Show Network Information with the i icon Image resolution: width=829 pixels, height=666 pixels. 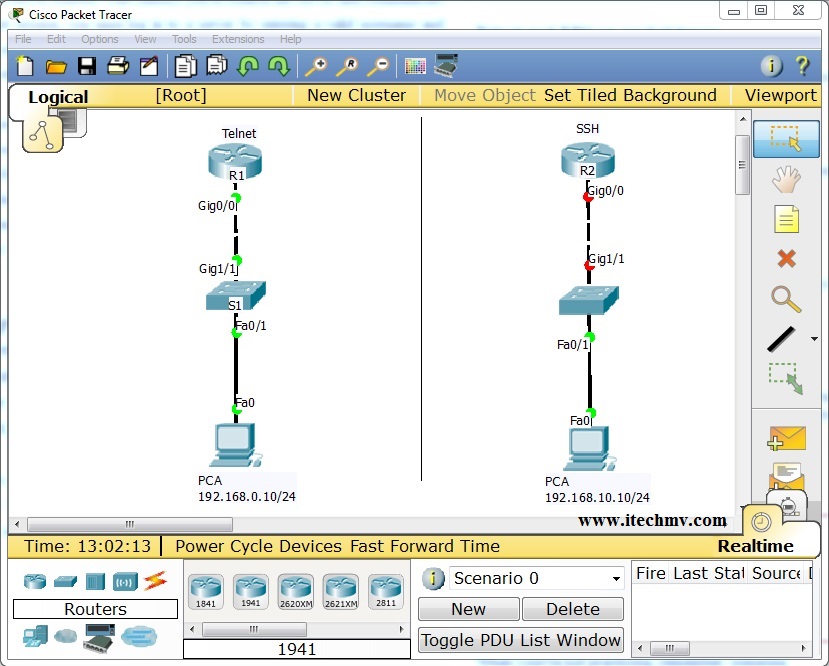tap(771, 66)
